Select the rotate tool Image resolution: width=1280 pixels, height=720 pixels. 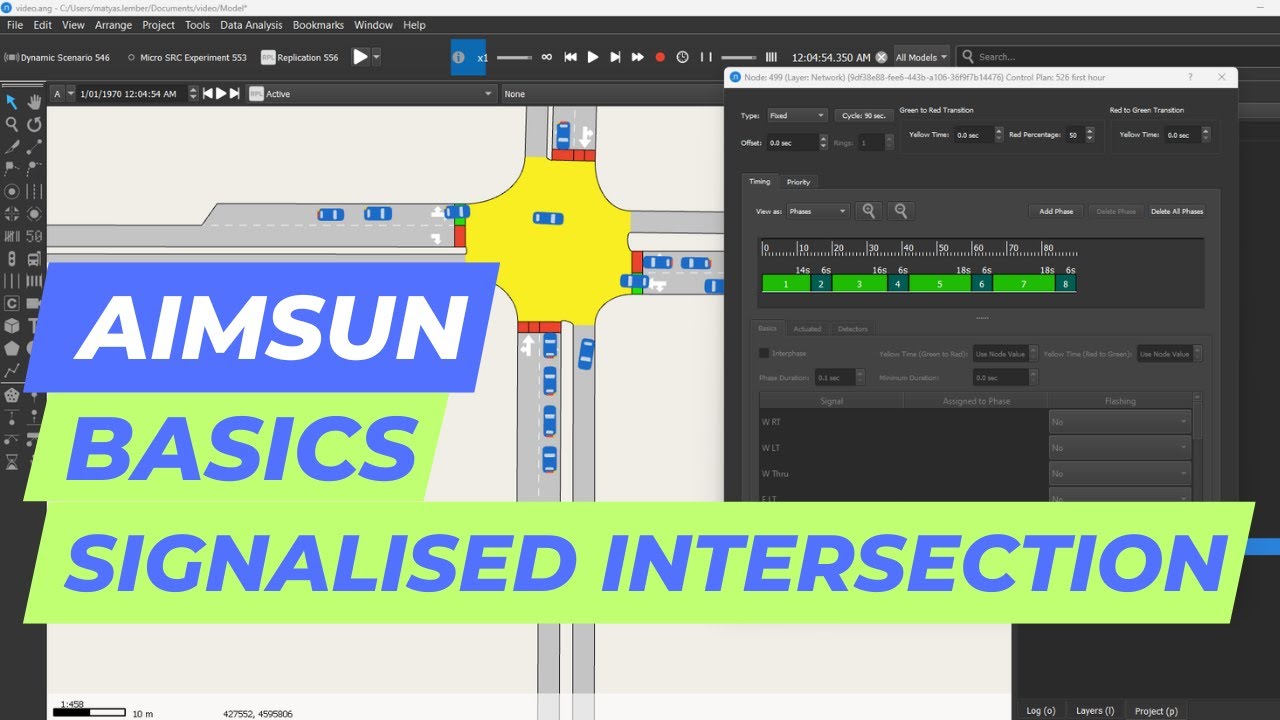click(x=34, y=124)
